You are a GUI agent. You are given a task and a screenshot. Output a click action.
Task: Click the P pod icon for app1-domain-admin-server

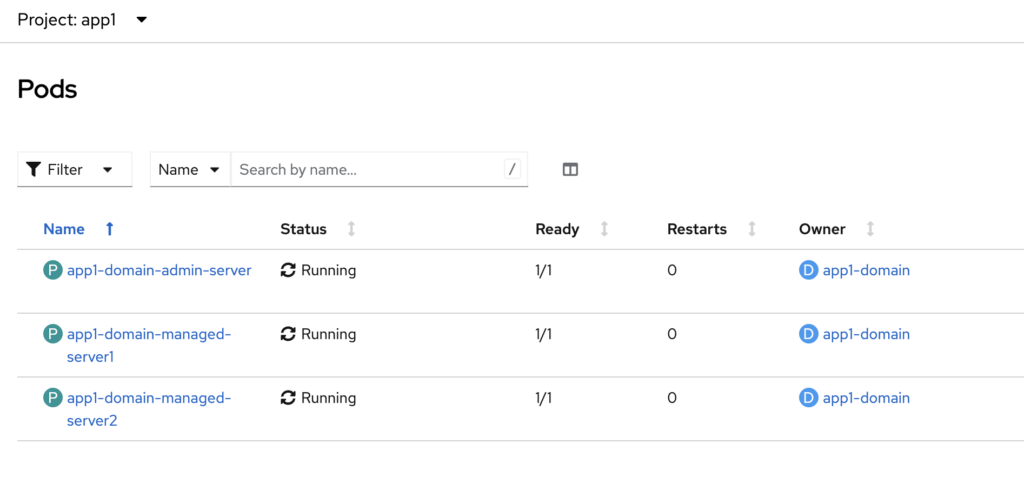(x=53, y=270)
